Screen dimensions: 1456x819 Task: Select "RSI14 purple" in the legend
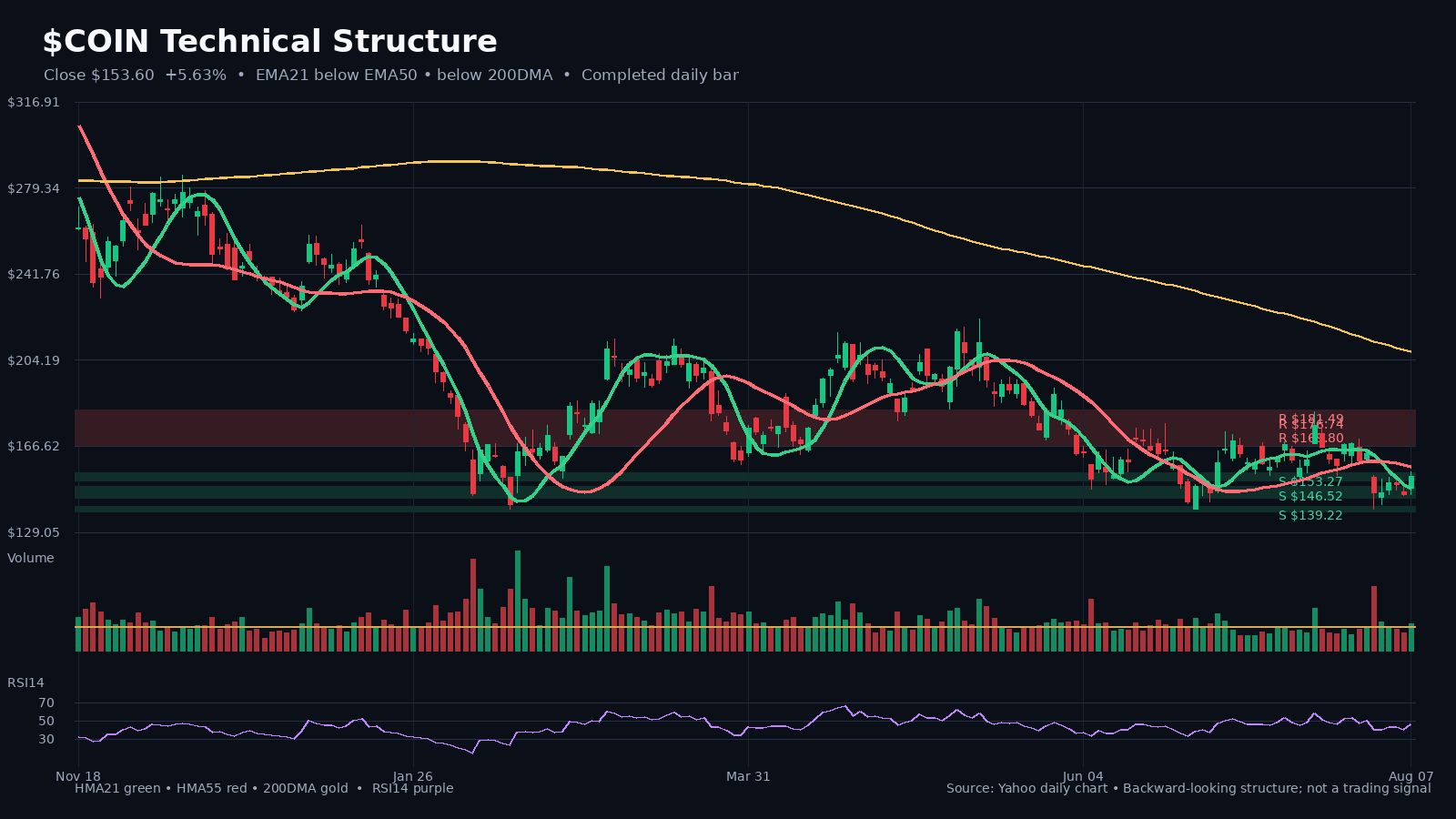tap(412, 788)
